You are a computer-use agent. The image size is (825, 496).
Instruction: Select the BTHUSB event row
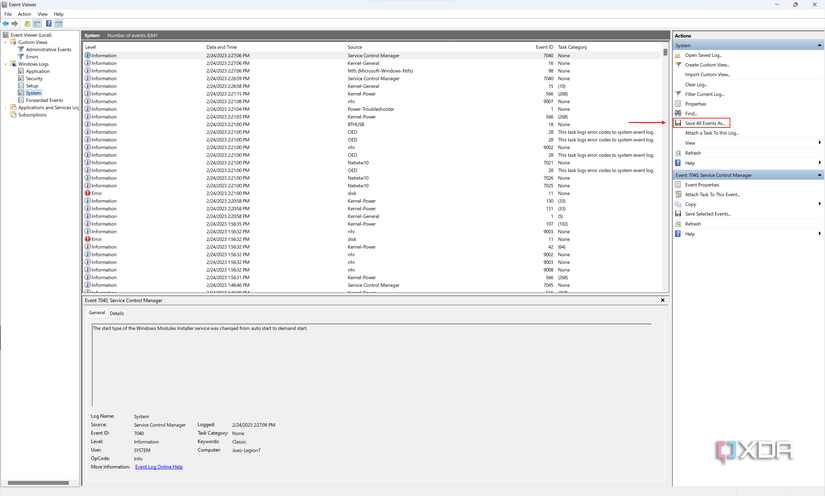pyautogui.click(x=373, y=125)
